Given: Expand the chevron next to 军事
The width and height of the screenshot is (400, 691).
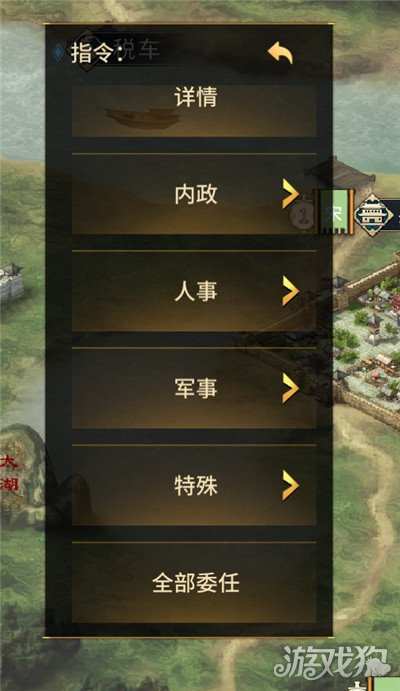Looking at the screenshot, I should [291, 388].
